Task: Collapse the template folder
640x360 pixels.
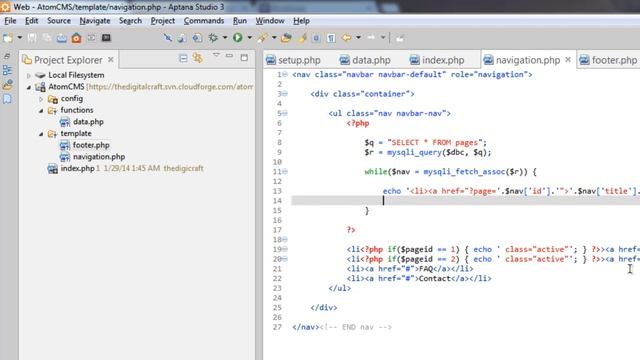Action: [41, 134]
